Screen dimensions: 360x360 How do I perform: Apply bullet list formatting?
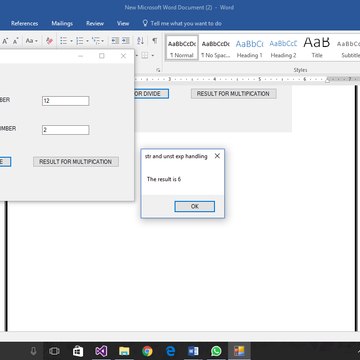coord(64,41)
